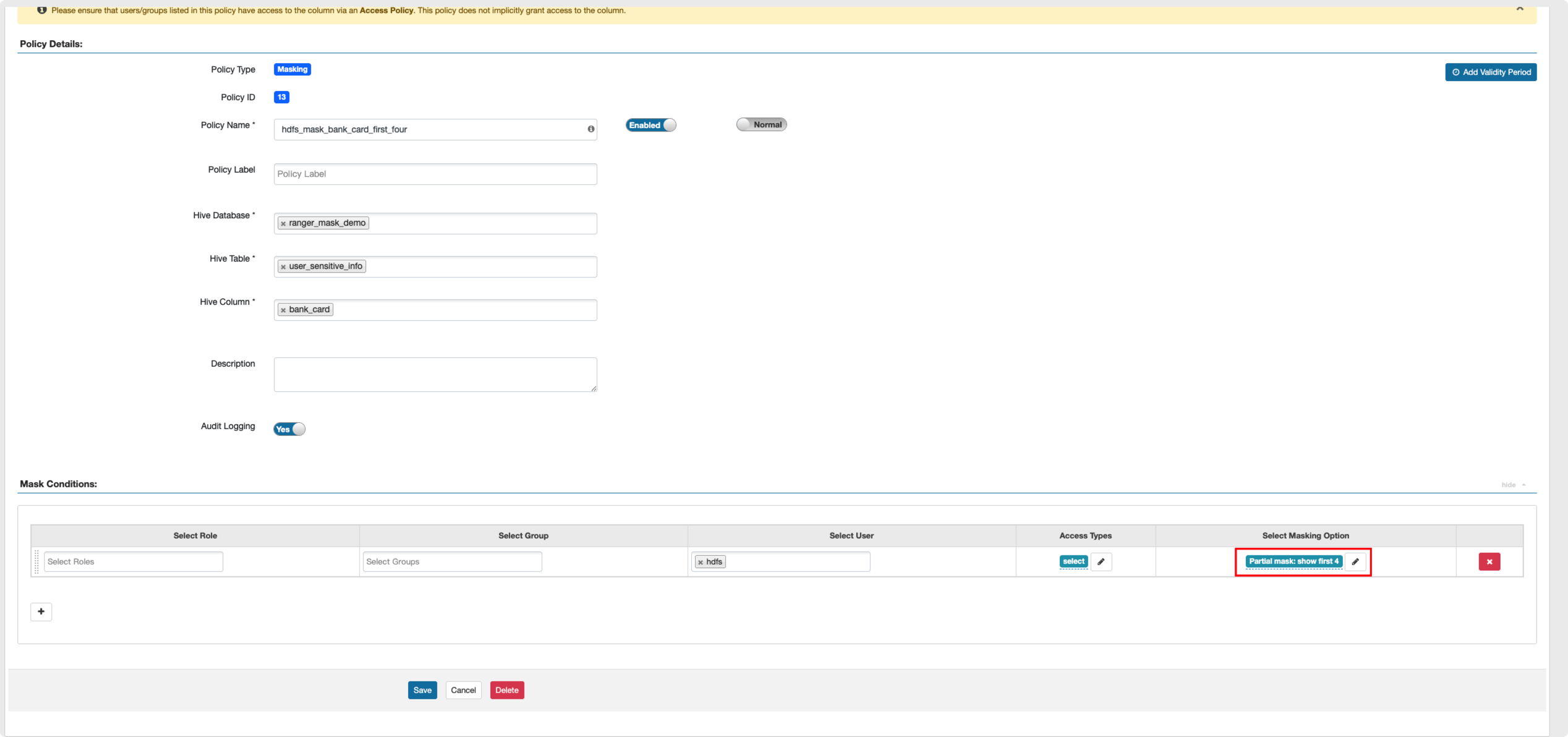Delete mask condition row with red X
This screenshot has height=737, width=1568.
click(1489, 561)
